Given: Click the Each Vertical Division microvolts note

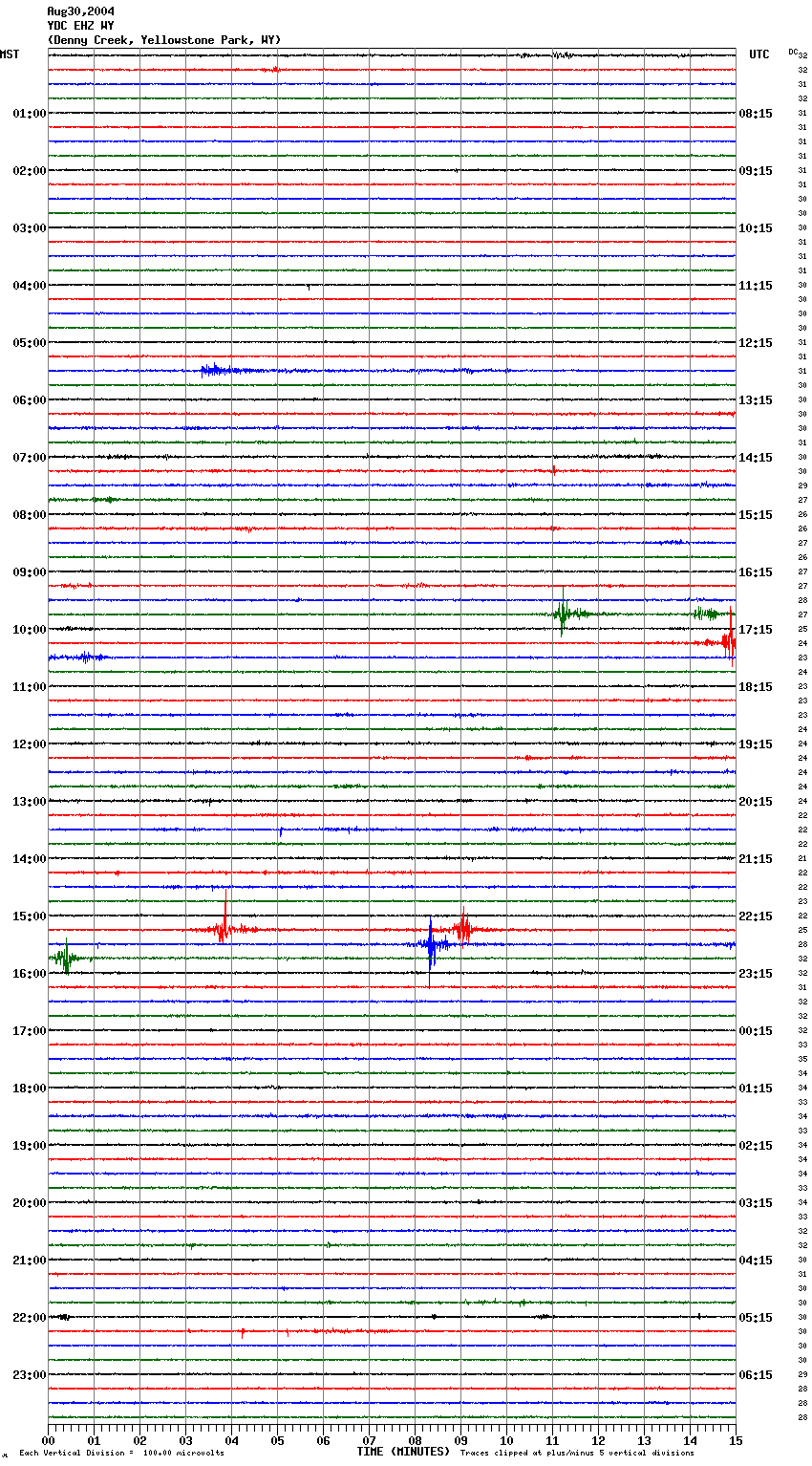Looking at the screenshot, I should click(x=122, y=1454).
